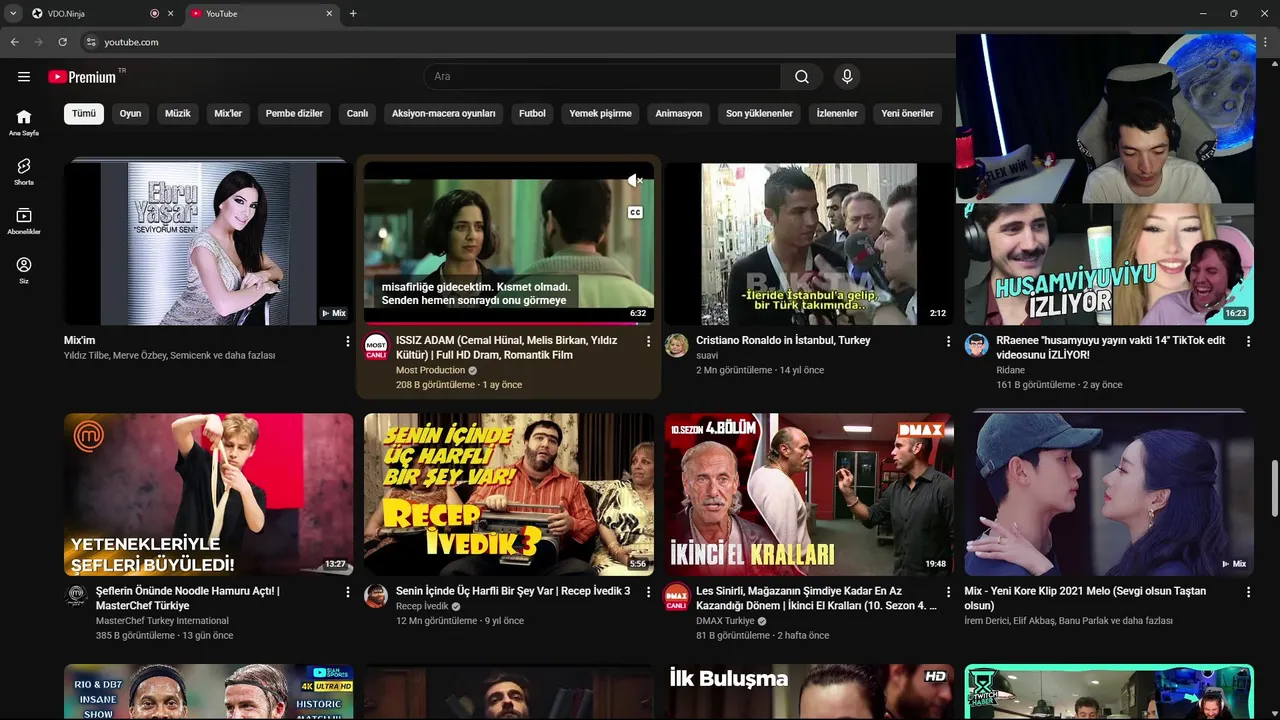Open more options for RRaenee video
The height and width of the screenshot is (720, 1280).
(1248, 341)
